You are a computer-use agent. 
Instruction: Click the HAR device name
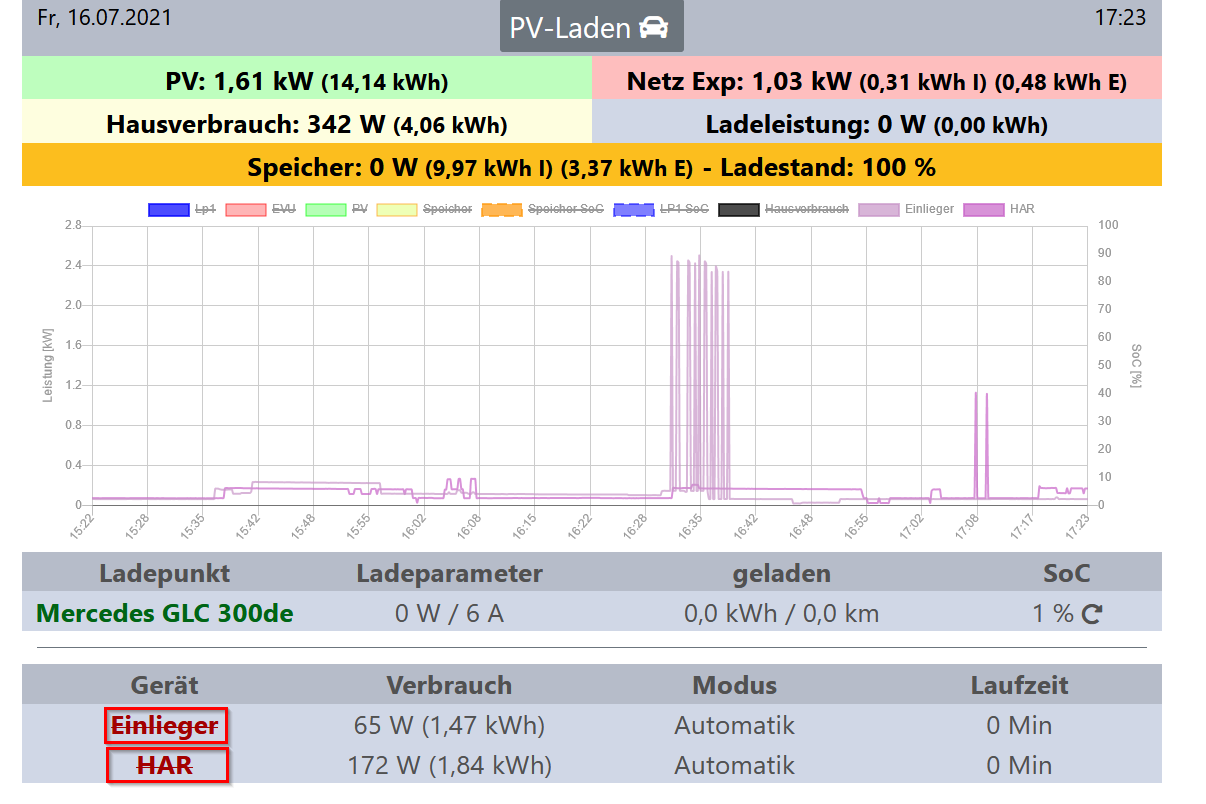tap(166, 766)
